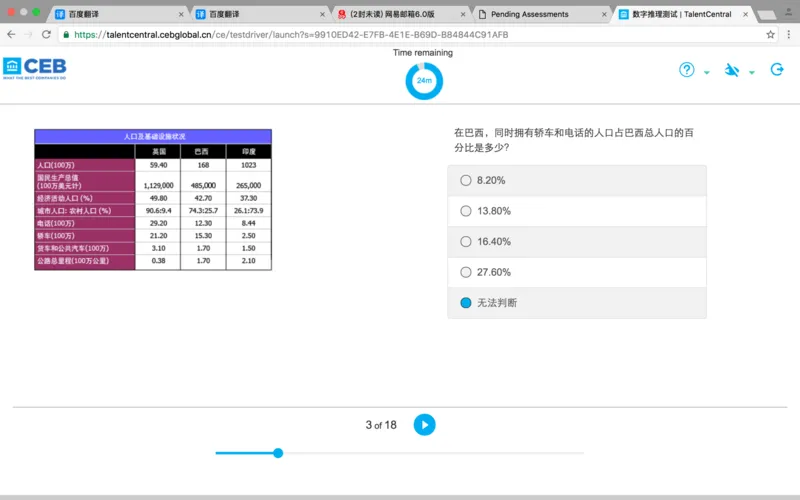Click the Brazil cars value 15.30
Viewport: 800px width, 500px height.
pyautogui.click(x=203, y=236)
